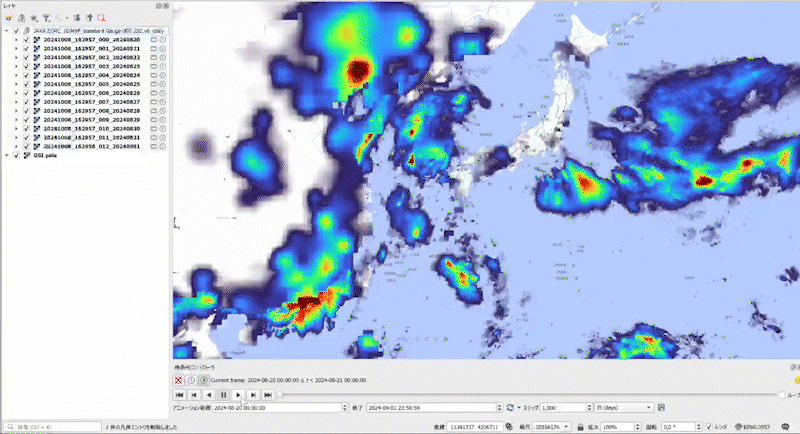
Task: Expand layer 002_20240822 legend
Action: (16, 57)
